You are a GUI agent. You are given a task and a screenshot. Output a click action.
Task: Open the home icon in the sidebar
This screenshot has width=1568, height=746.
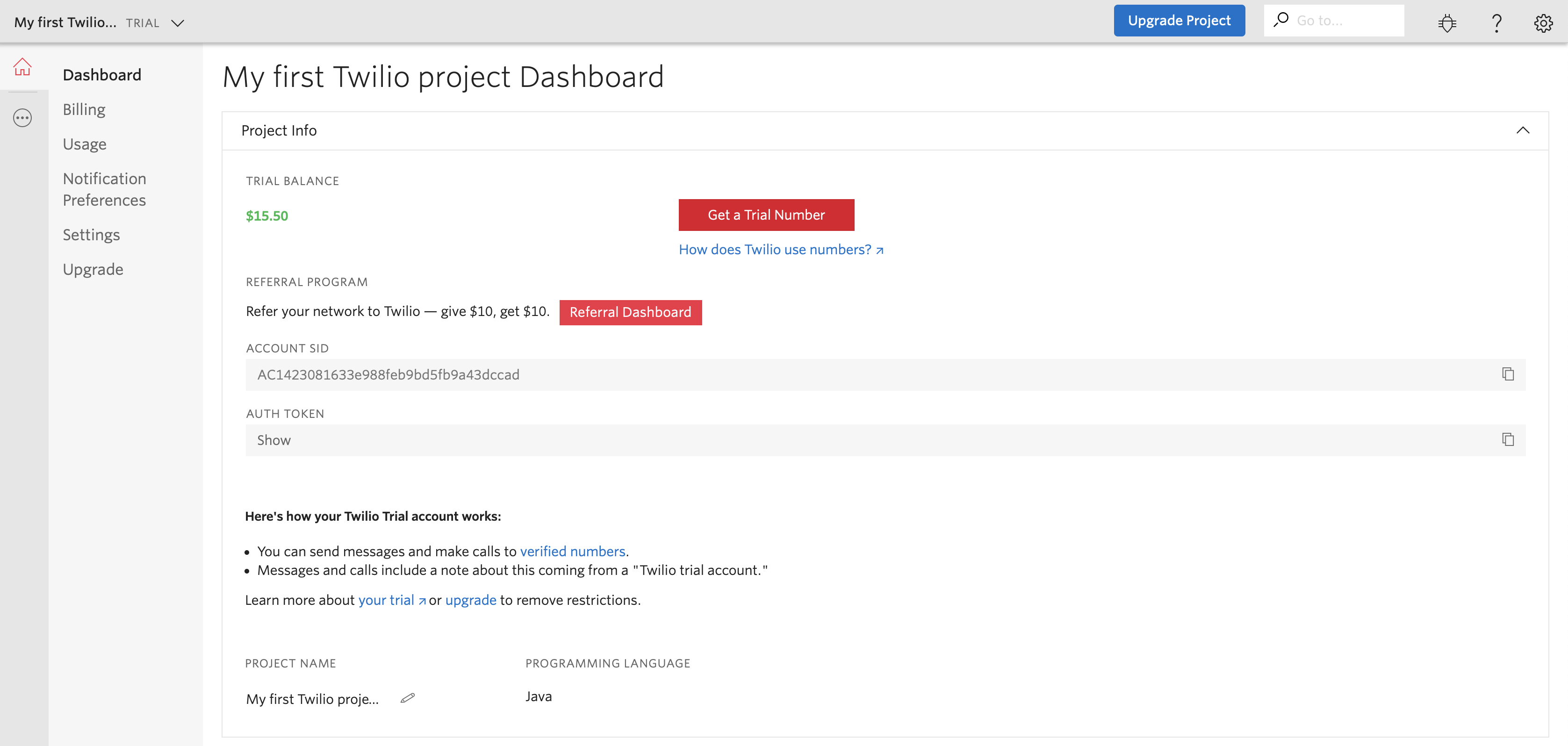coord(22,67)
